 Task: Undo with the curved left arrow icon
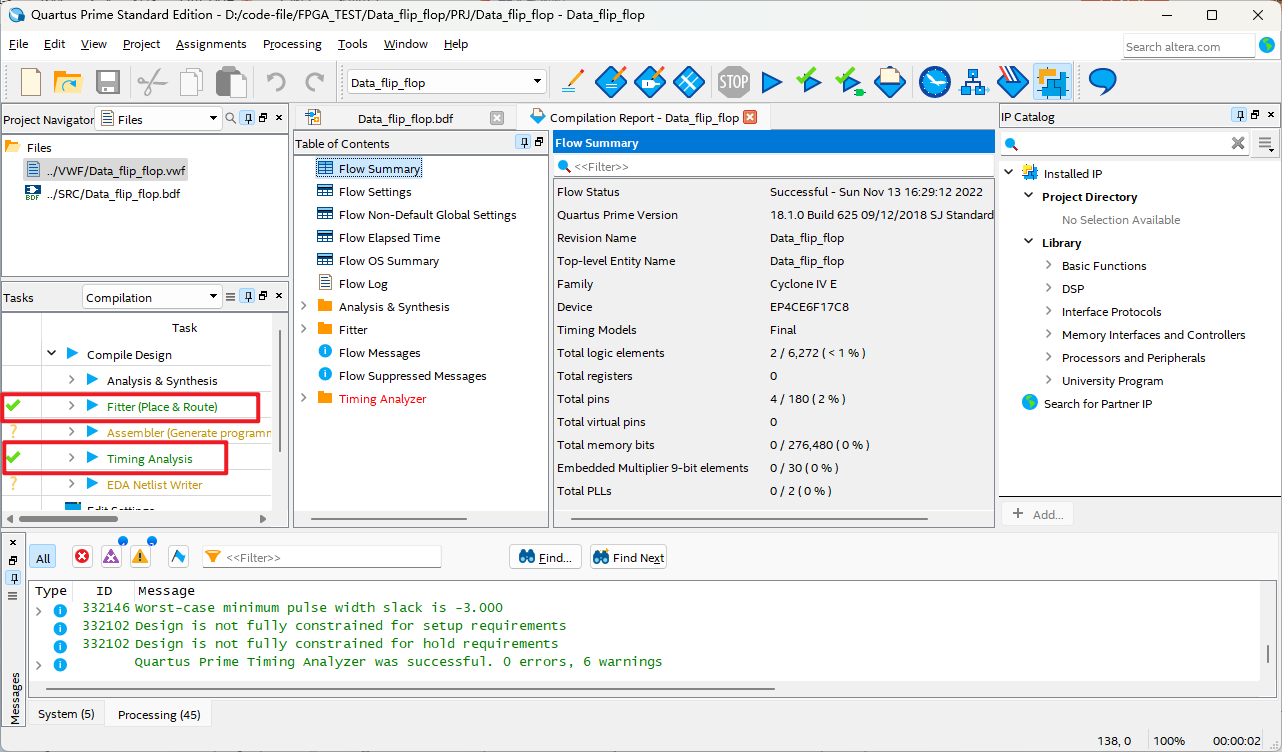point(275,82)
